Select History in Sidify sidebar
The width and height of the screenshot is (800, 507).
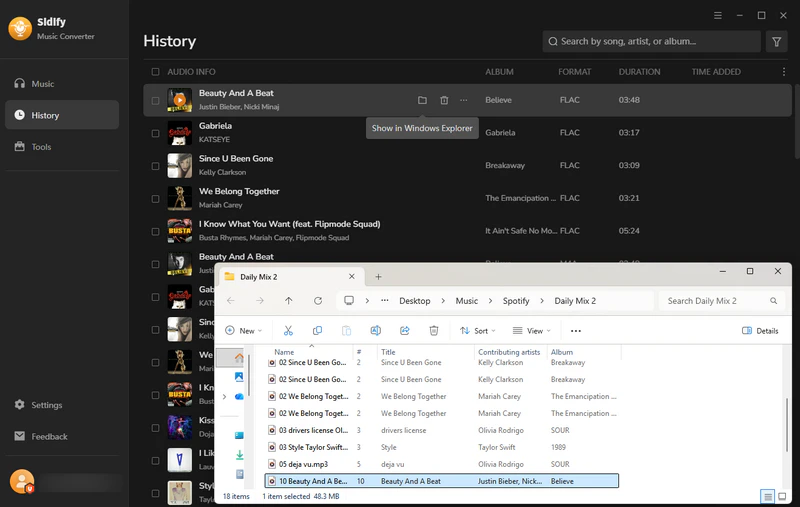(x=62, y=115)
